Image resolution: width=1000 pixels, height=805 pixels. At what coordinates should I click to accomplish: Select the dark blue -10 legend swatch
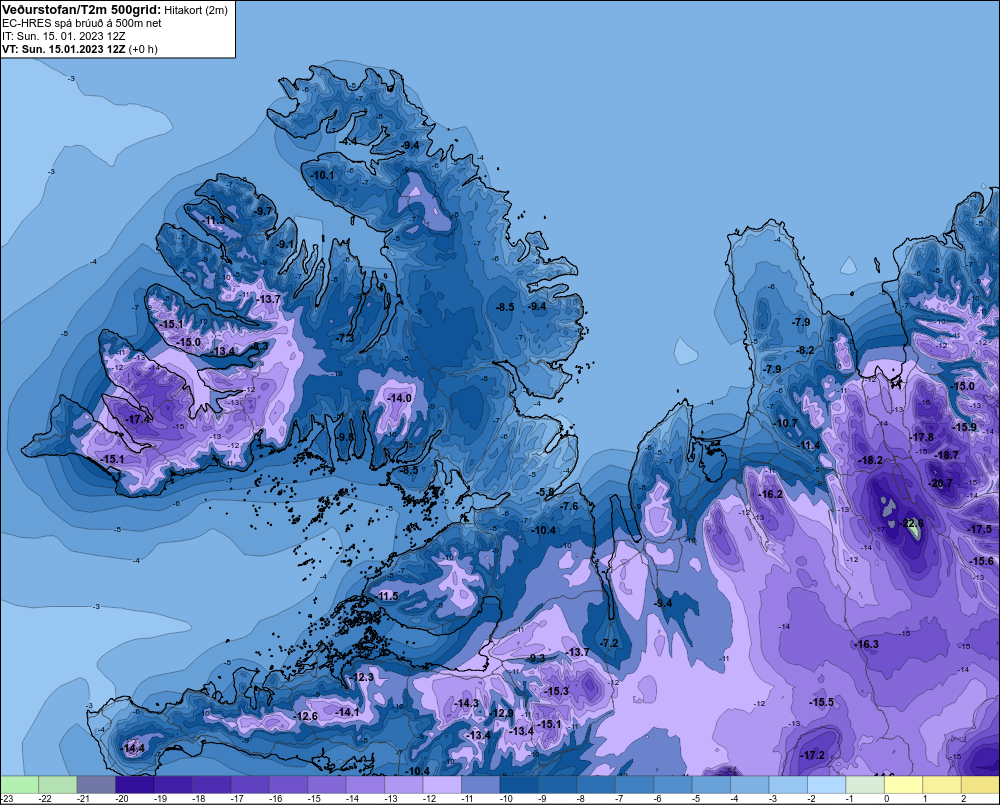click(x=519, y=784)
